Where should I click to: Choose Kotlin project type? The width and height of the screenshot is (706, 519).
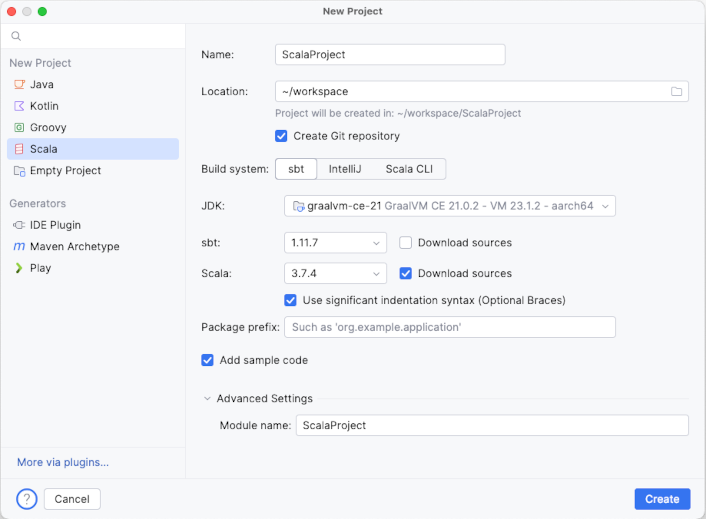click(93, 106)
